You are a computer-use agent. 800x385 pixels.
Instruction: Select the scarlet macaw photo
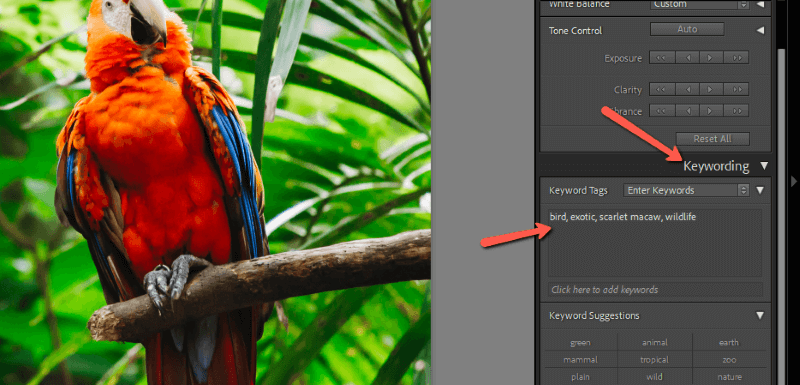pyautogui.click(x=215, y=192)
